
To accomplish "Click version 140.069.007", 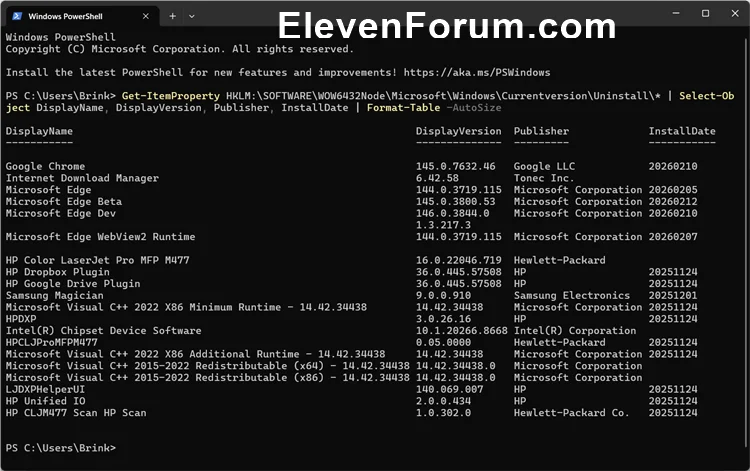I will click(450, 389).
